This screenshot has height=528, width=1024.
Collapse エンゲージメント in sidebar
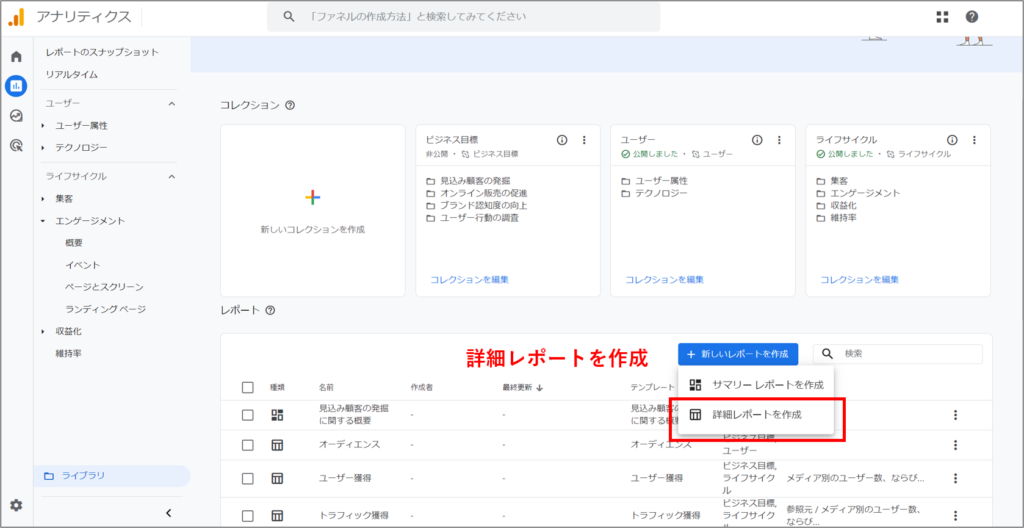click(43, 221)
